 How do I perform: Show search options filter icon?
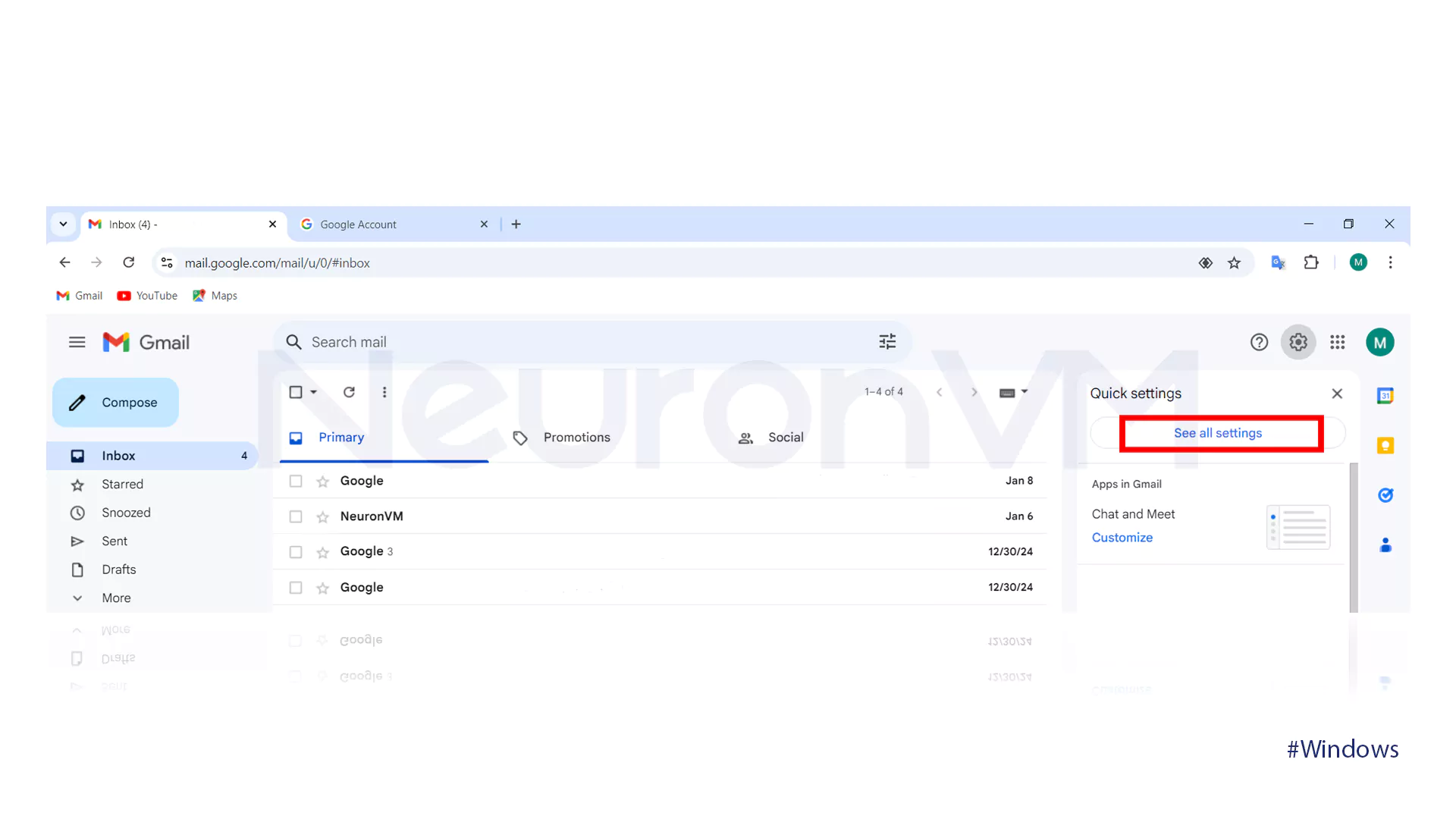pos(887,342)
